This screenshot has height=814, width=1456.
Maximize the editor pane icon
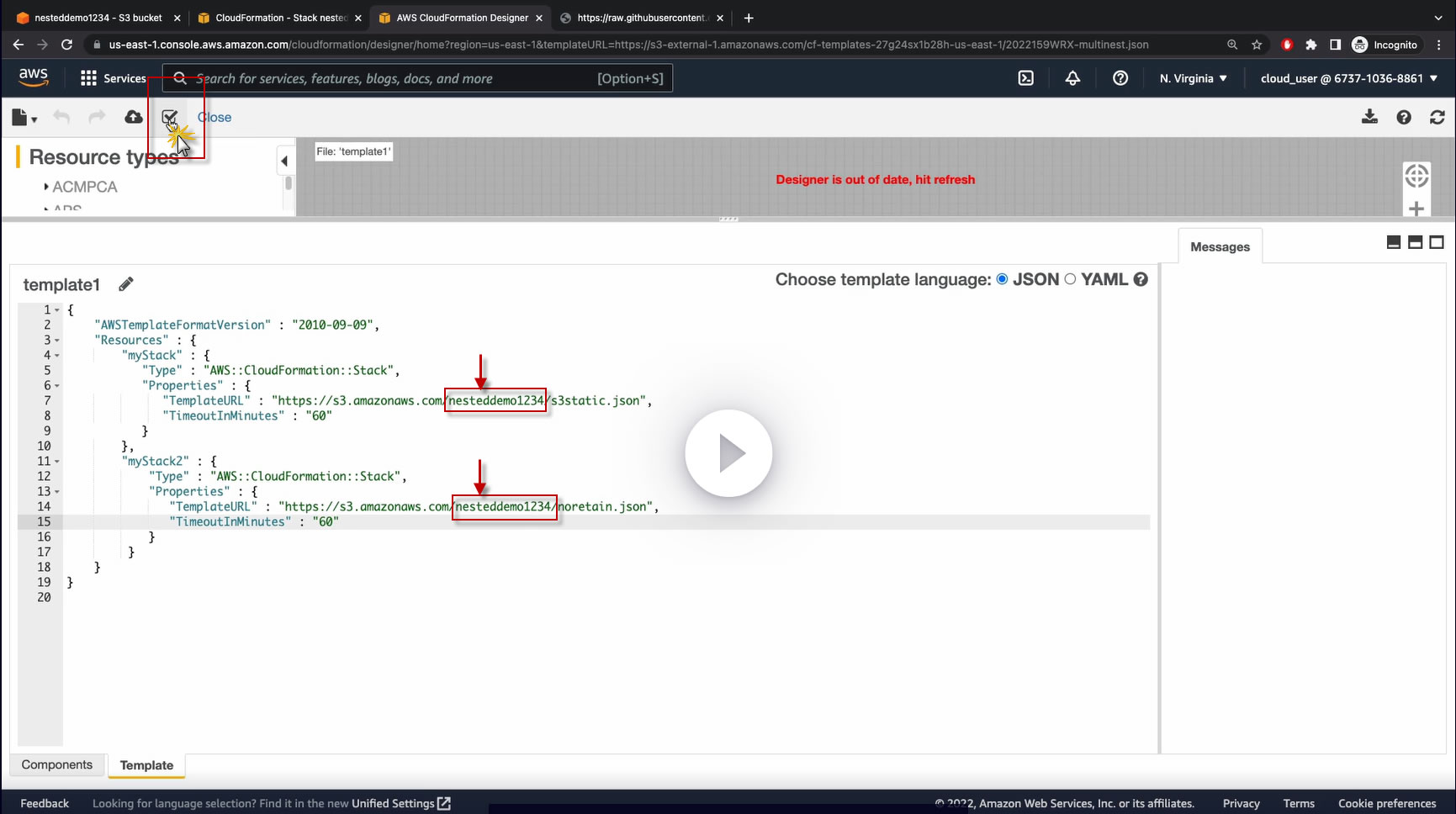click(x=1437, y=242)
